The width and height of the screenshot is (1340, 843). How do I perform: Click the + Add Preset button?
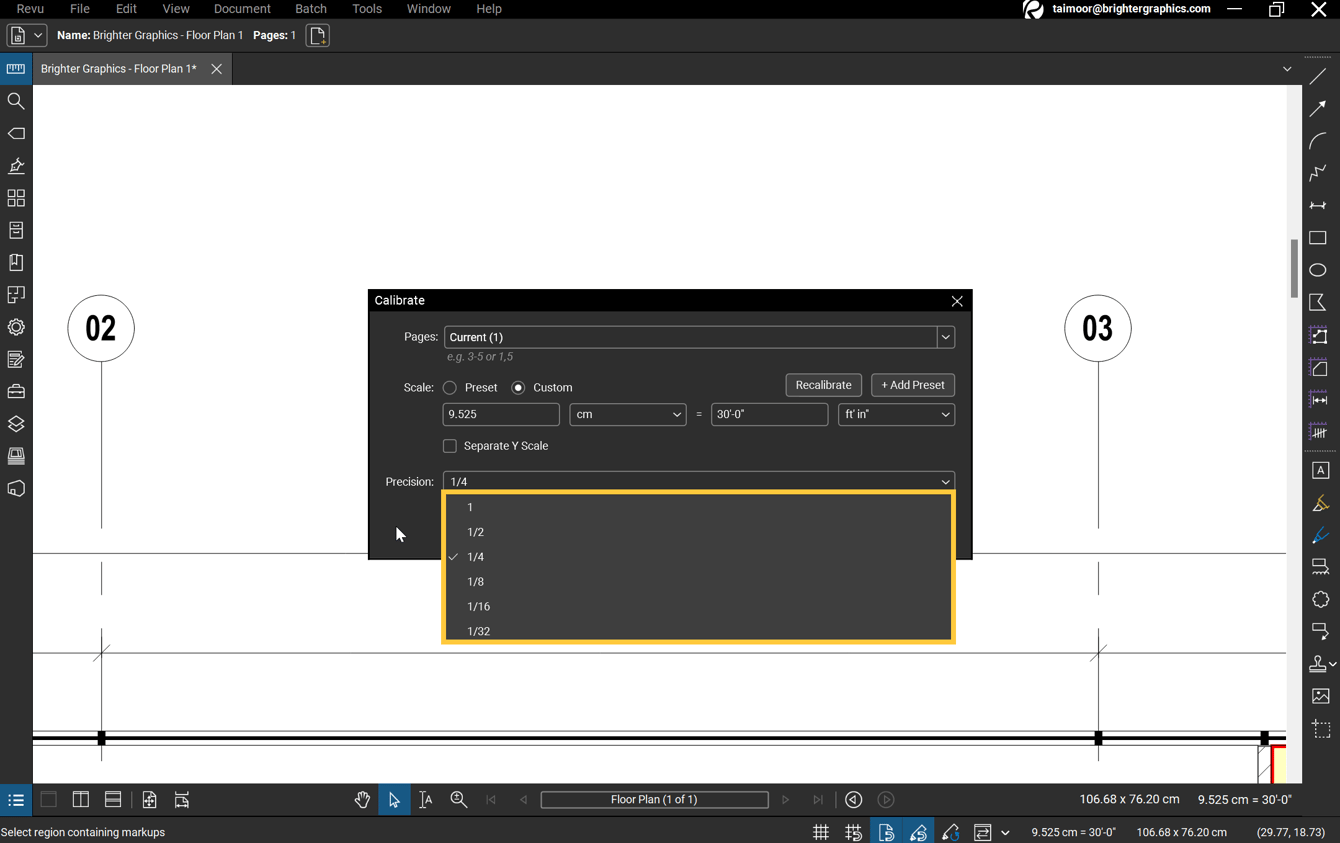click(x=912, y=385)
